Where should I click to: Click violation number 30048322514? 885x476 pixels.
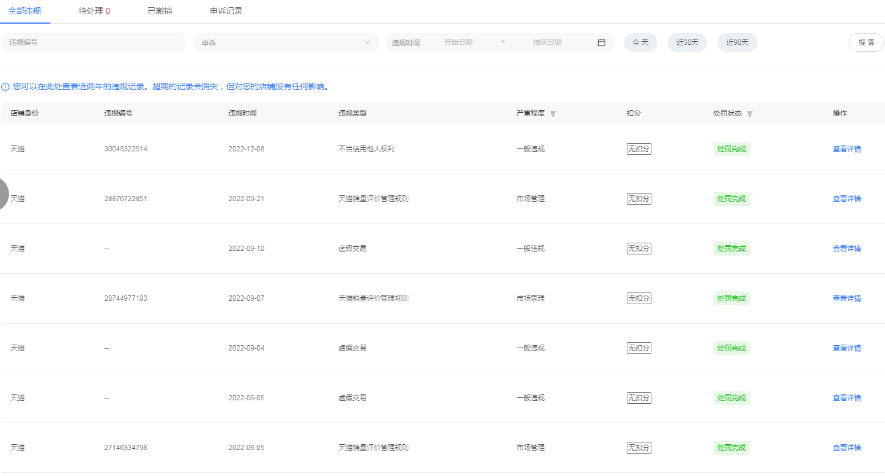tap(125, 149)
